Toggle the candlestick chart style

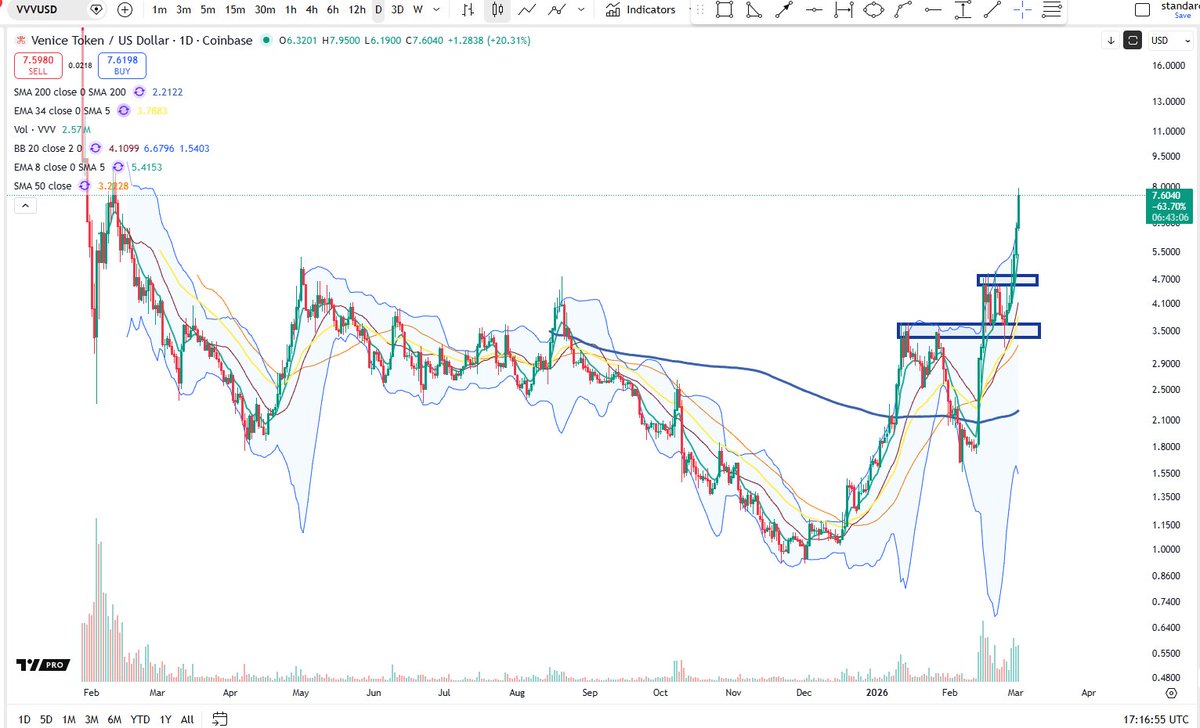click(x=497, y=9)
